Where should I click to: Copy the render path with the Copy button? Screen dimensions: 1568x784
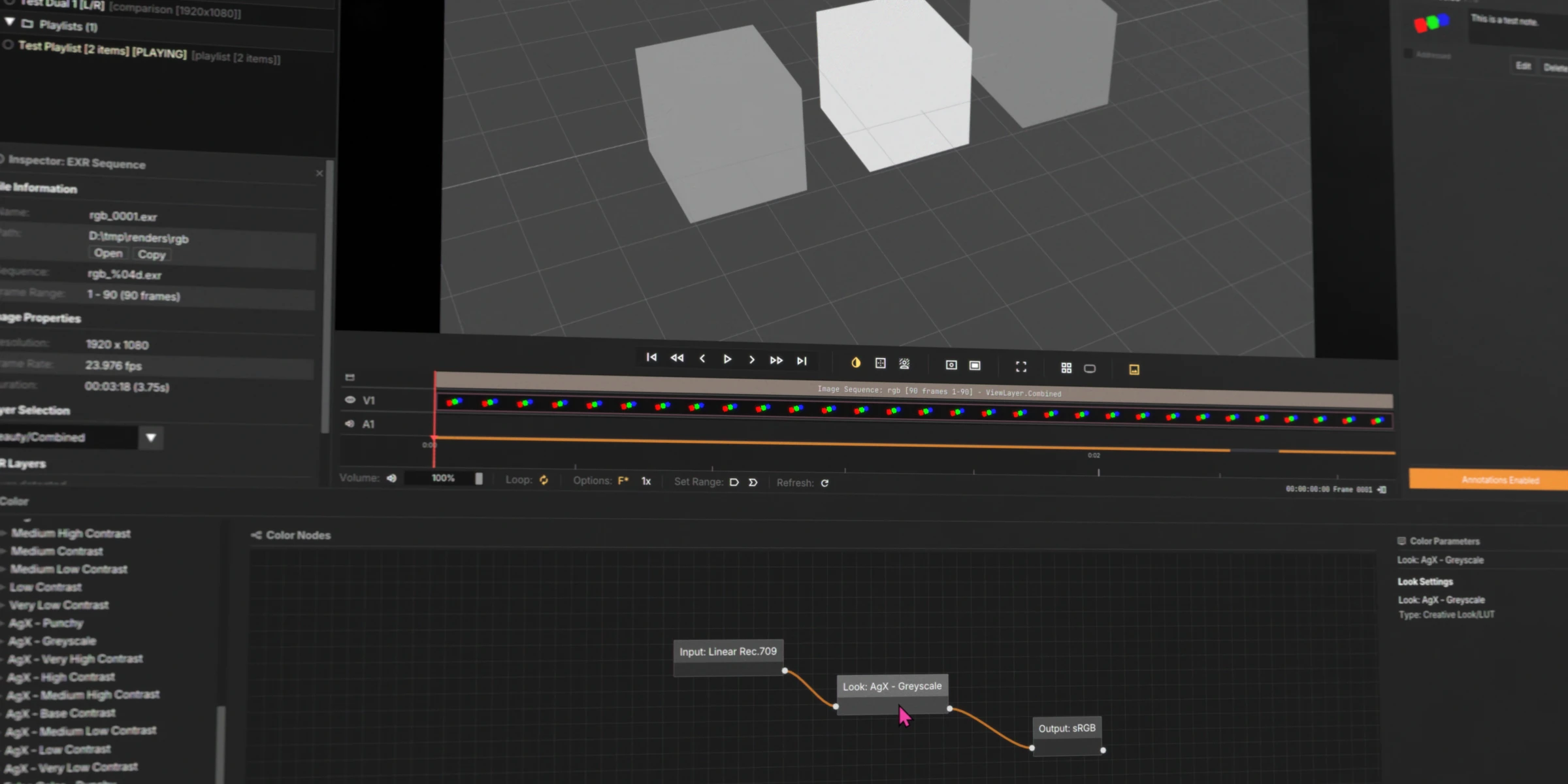click(151, 254)
